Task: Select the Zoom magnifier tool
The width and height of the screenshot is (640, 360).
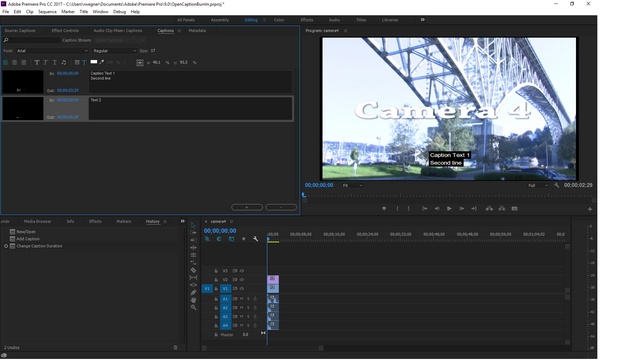Action: [x=193, y=307]
